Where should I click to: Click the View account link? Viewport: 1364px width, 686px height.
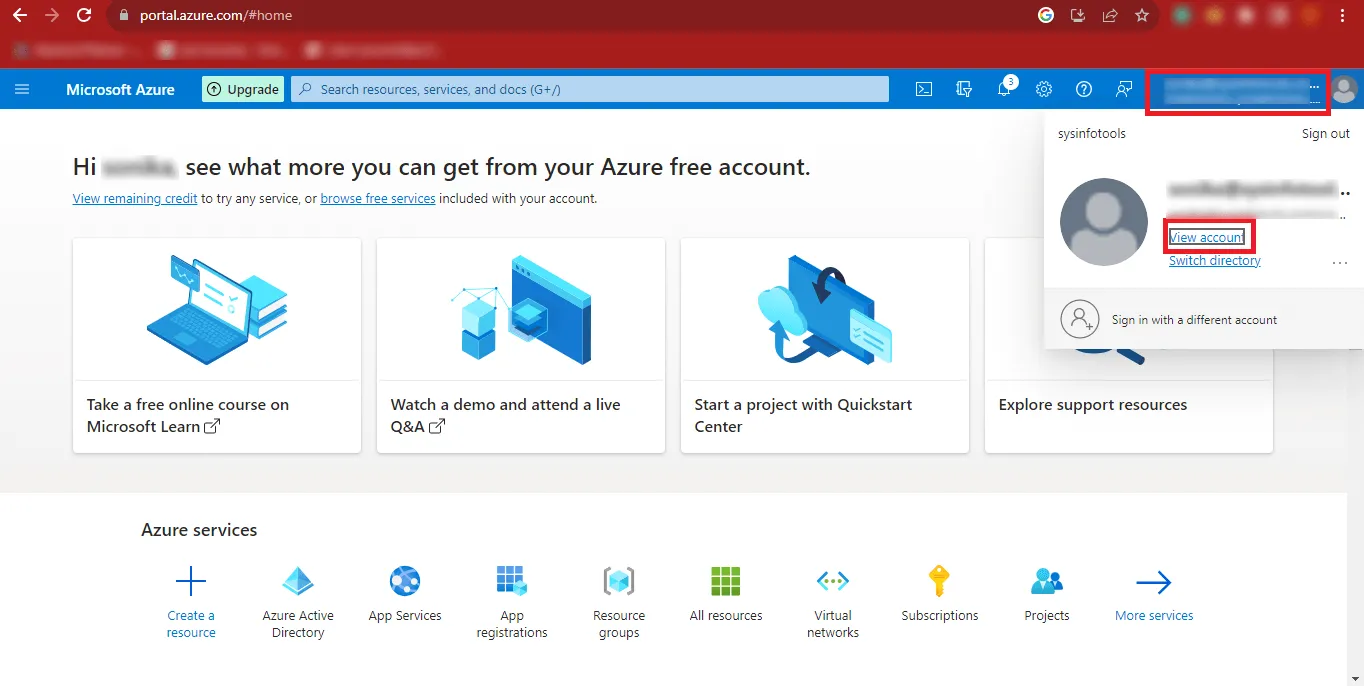(1207, 237)
